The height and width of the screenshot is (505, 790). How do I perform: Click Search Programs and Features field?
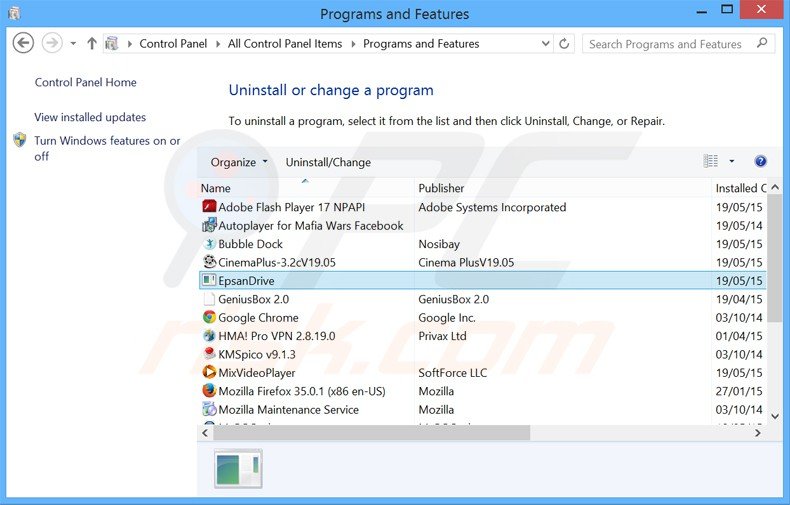[678, 44]
